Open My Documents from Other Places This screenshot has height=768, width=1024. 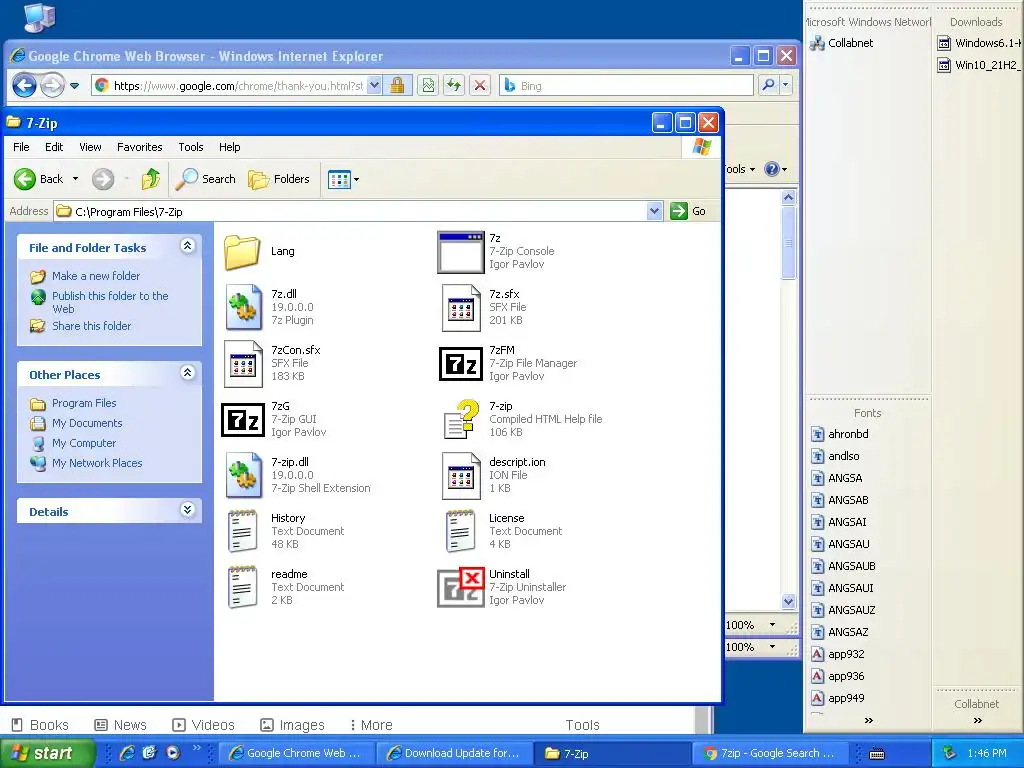pos(87,423)
